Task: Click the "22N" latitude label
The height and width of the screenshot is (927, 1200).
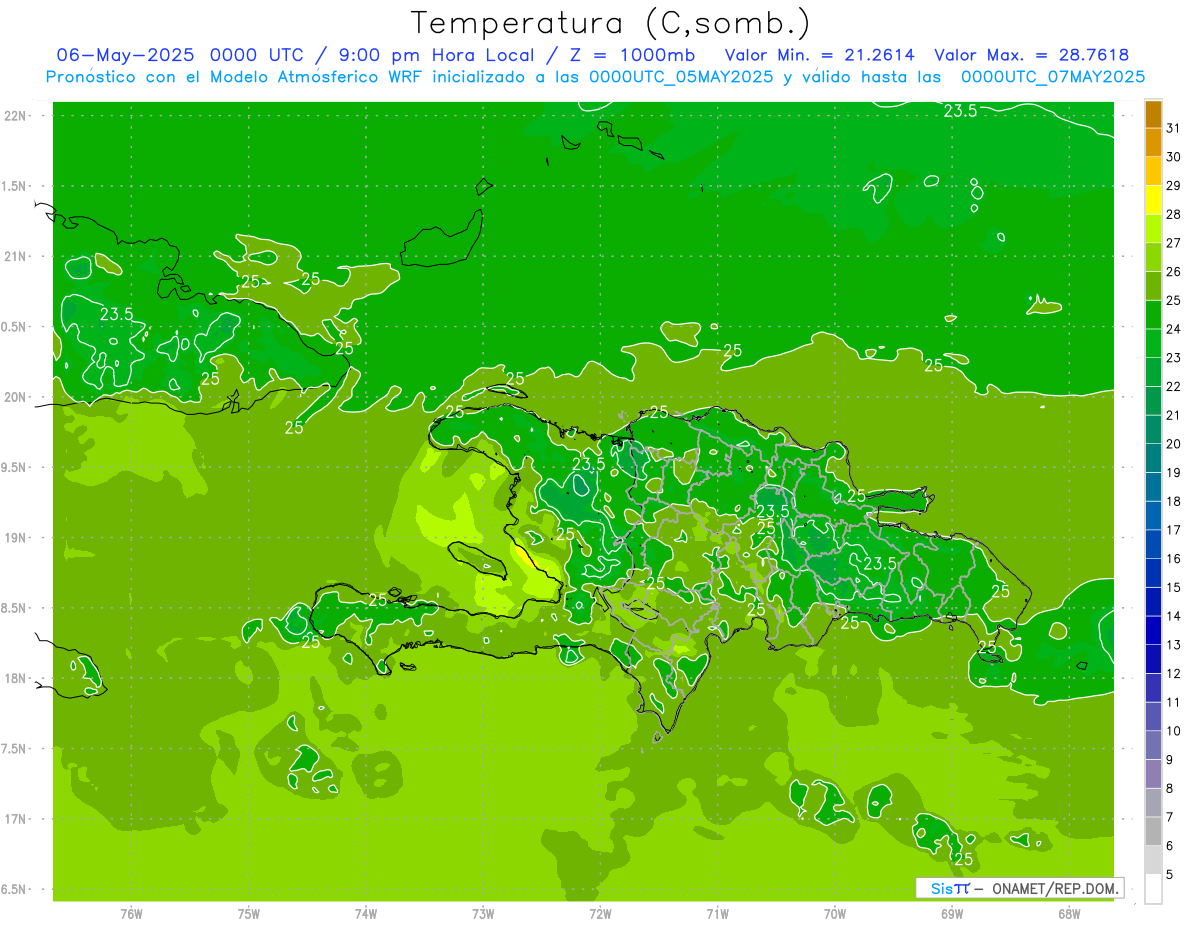Action: tap(15, 116)
